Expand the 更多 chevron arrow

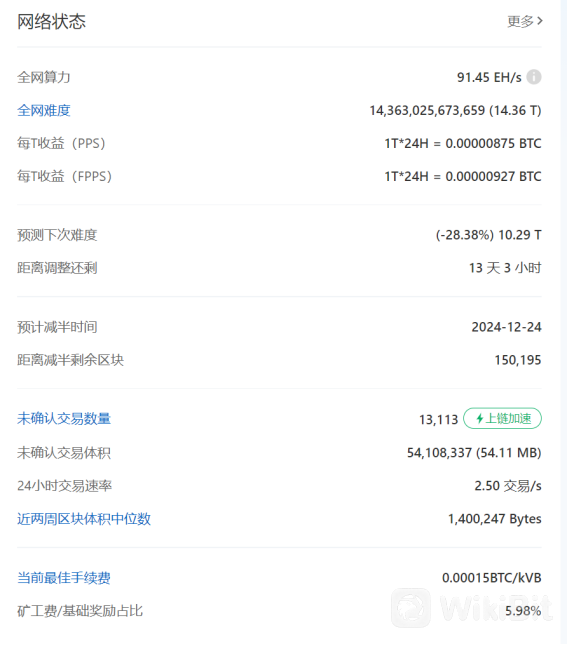(x=539, y=21)
